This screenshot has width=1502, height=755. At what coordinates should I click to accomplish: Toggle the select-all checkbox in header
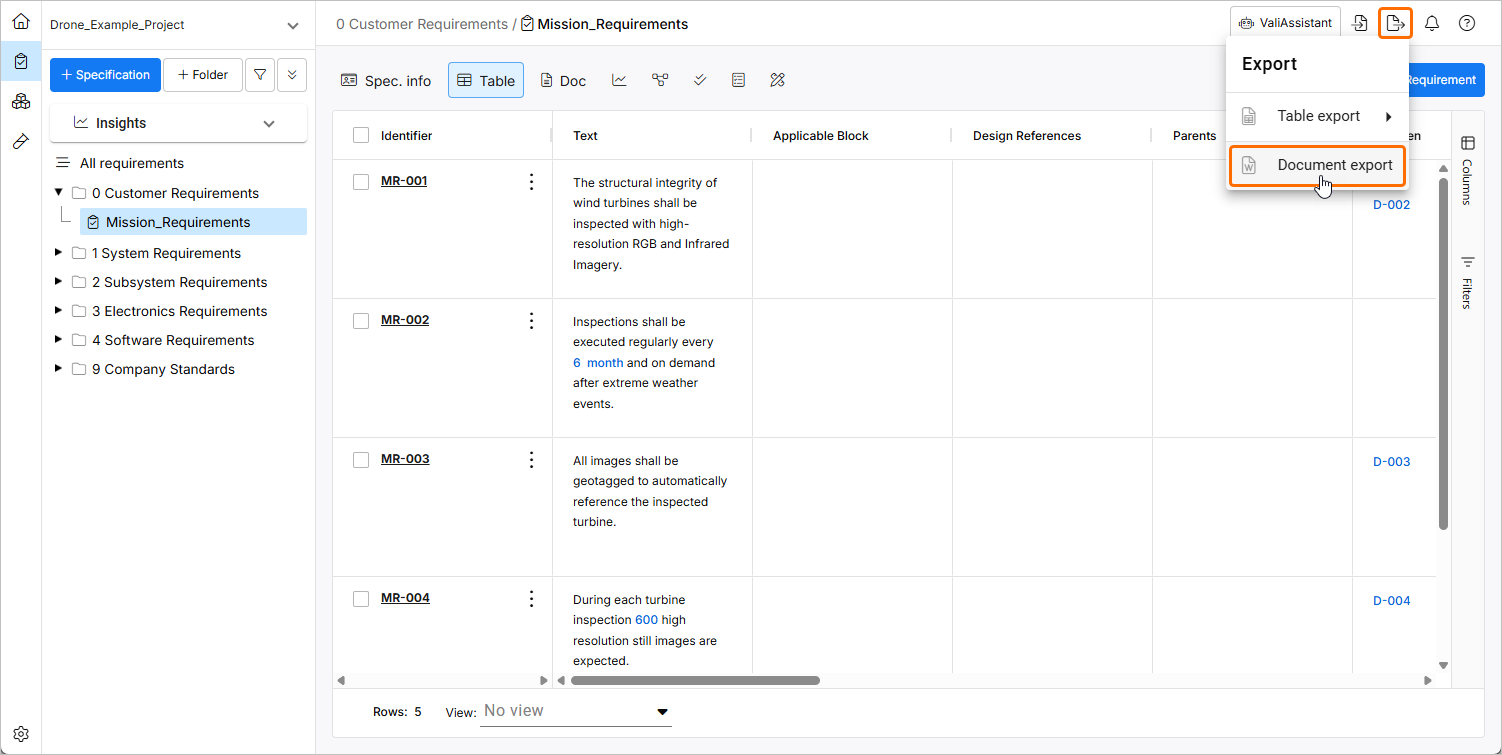(x=361, y=136)
